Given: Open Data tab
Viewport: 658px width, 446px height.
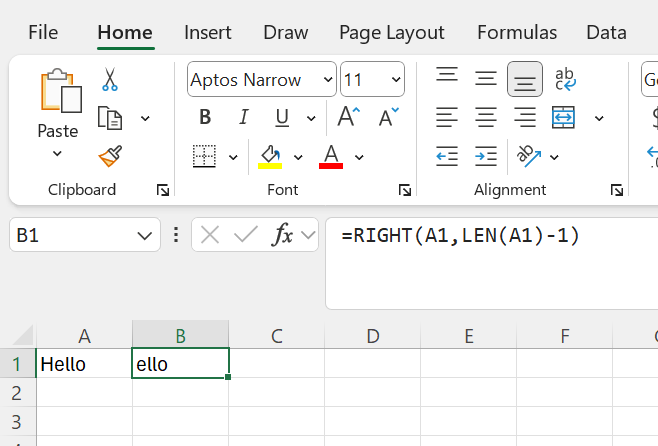Looking at the screenshot, I should coord(606,33).
